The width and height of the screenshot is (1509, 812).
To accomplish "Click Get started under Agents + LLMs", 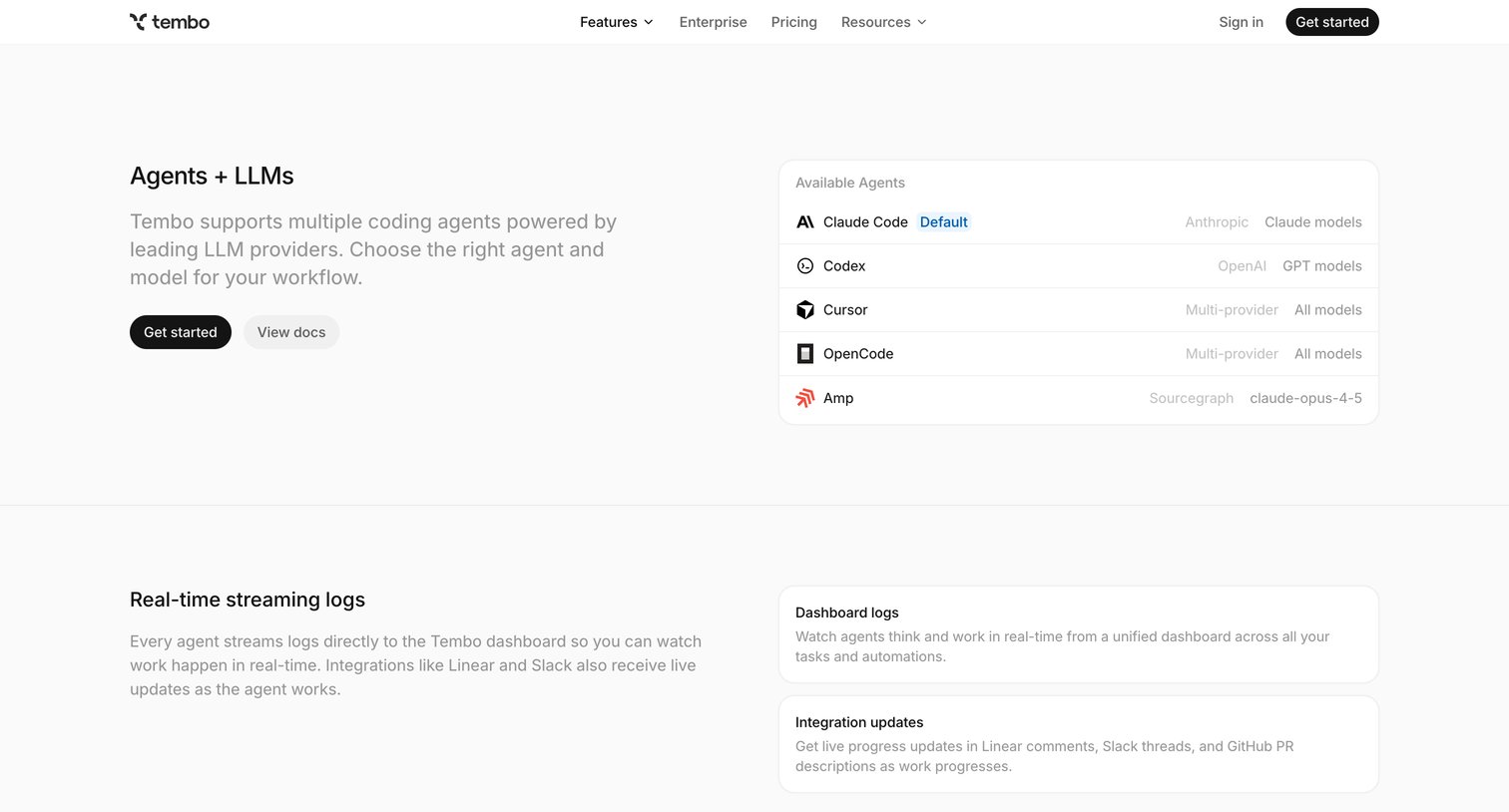I will coord(181,332).
